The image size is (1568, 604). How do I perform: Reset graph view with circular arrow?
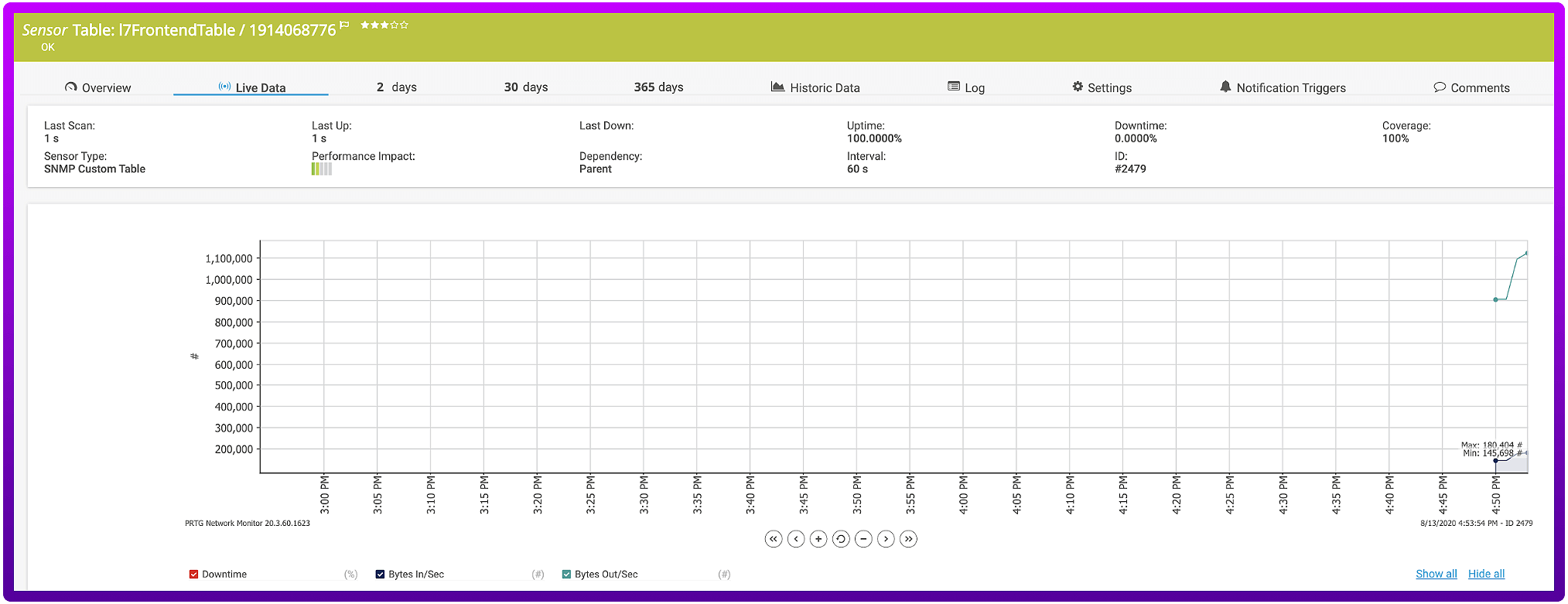(841, 539)
